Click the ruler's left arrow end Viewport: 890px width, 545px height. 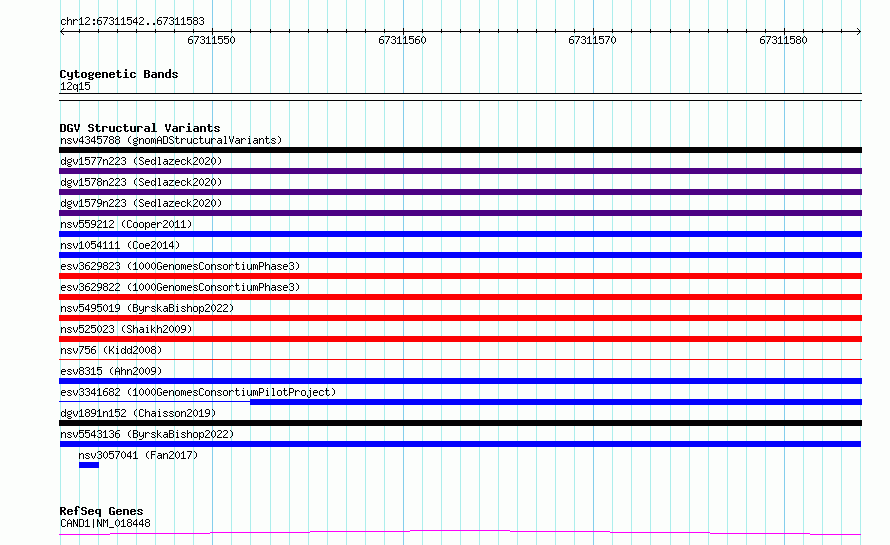click(x=62, y=31)
